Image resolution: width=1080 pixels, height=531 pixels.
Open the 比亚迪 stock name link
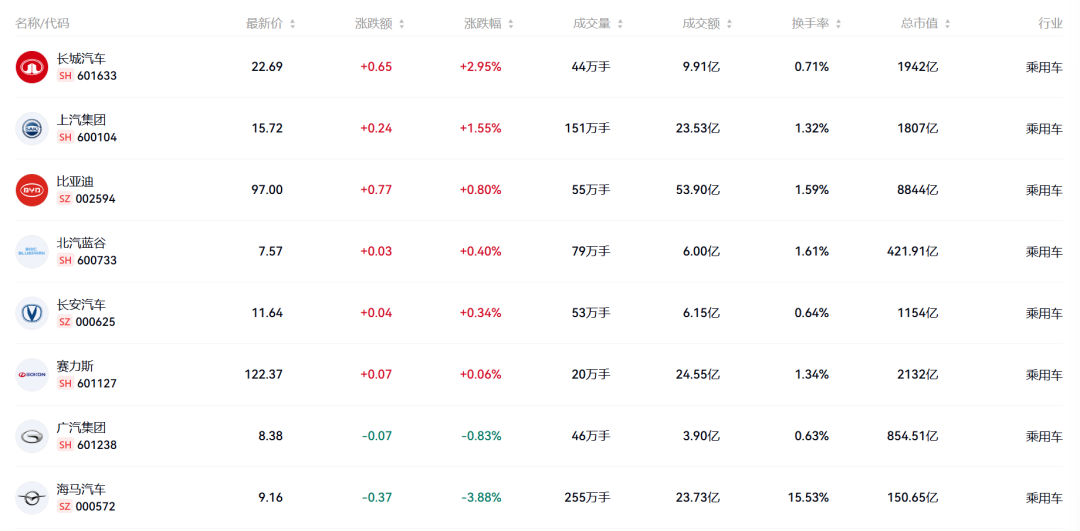(75, 181)
